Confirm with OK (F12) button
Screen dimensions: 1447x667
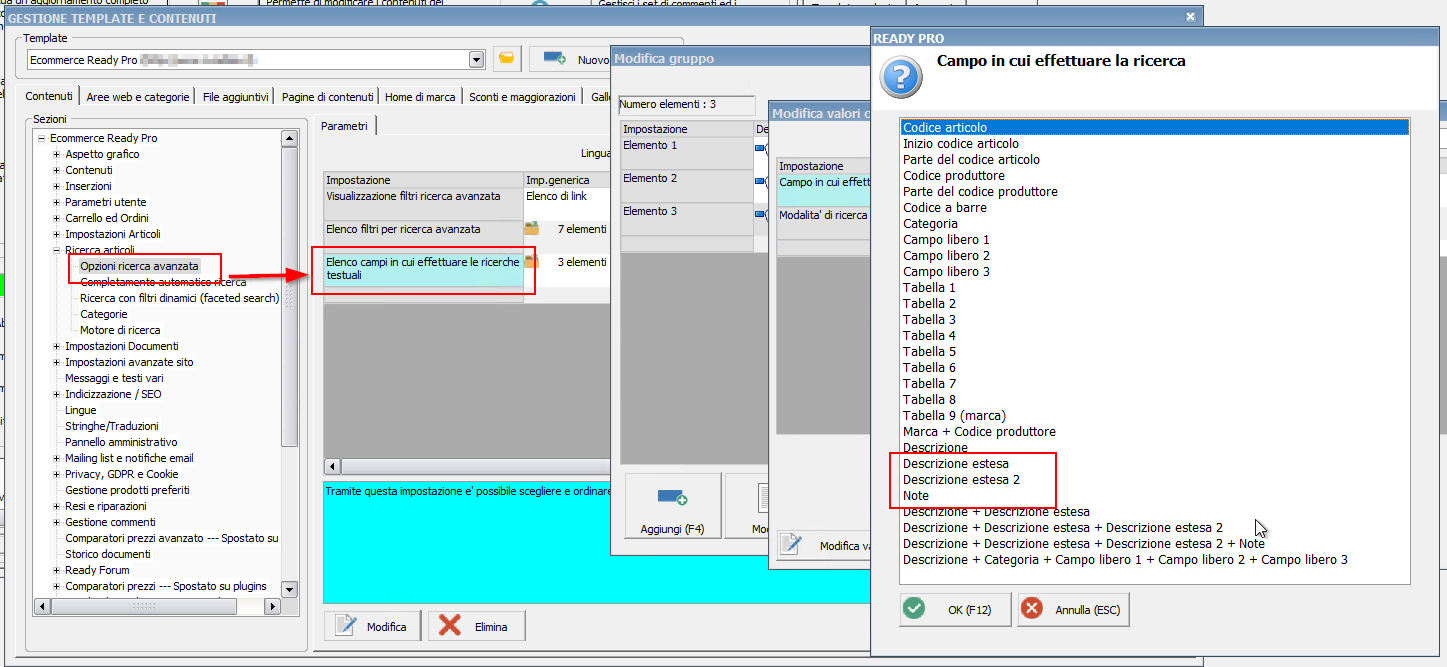955,609
